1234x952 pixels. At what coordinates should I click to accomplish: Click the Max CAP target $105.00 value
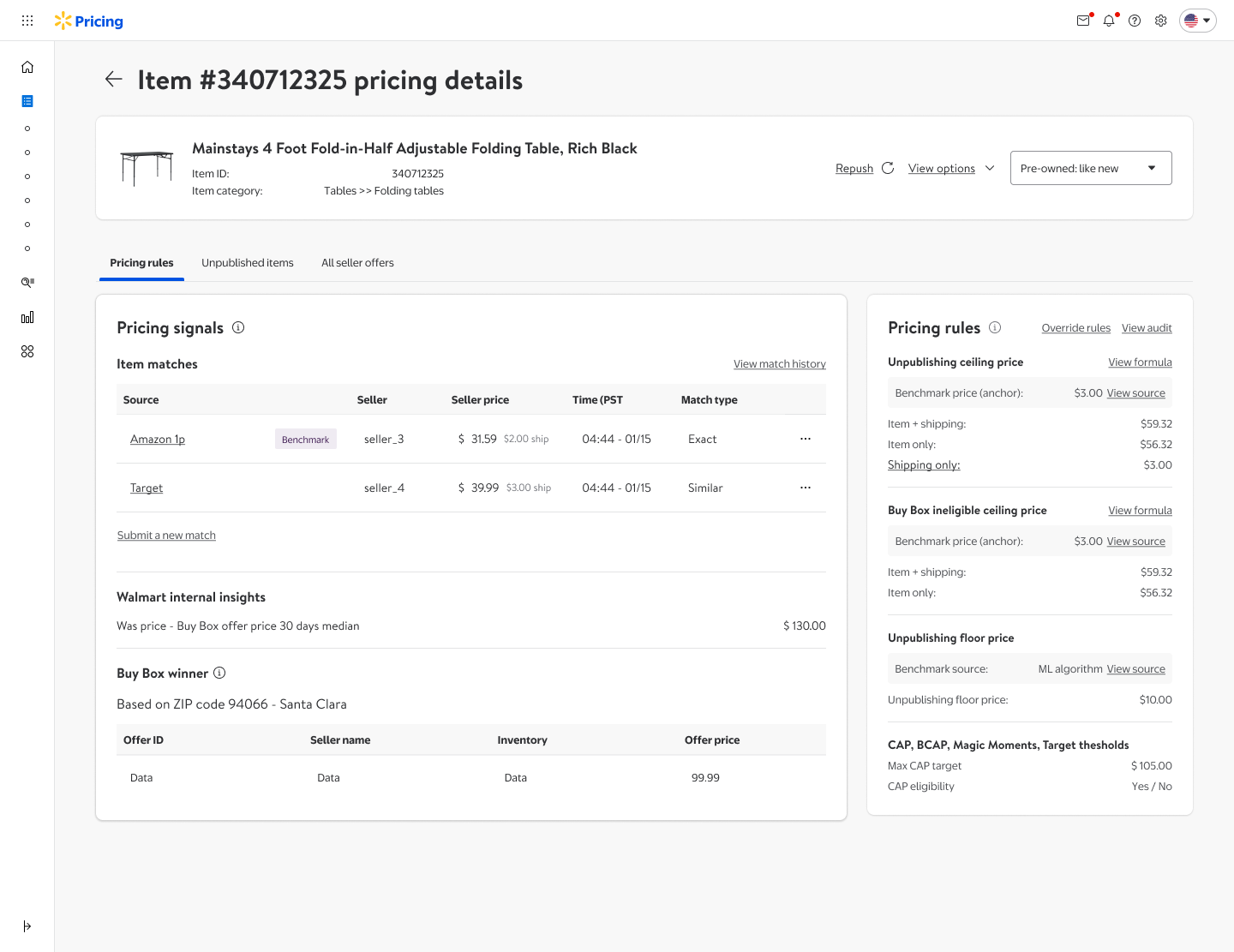coord(1152,766)
